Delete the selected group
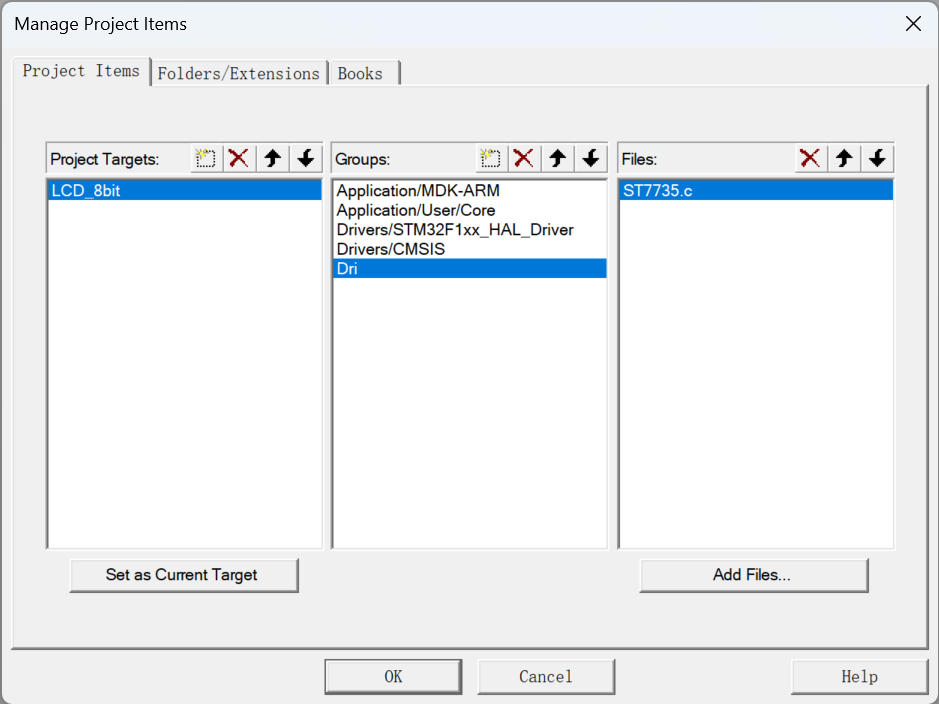 point(524,159)
